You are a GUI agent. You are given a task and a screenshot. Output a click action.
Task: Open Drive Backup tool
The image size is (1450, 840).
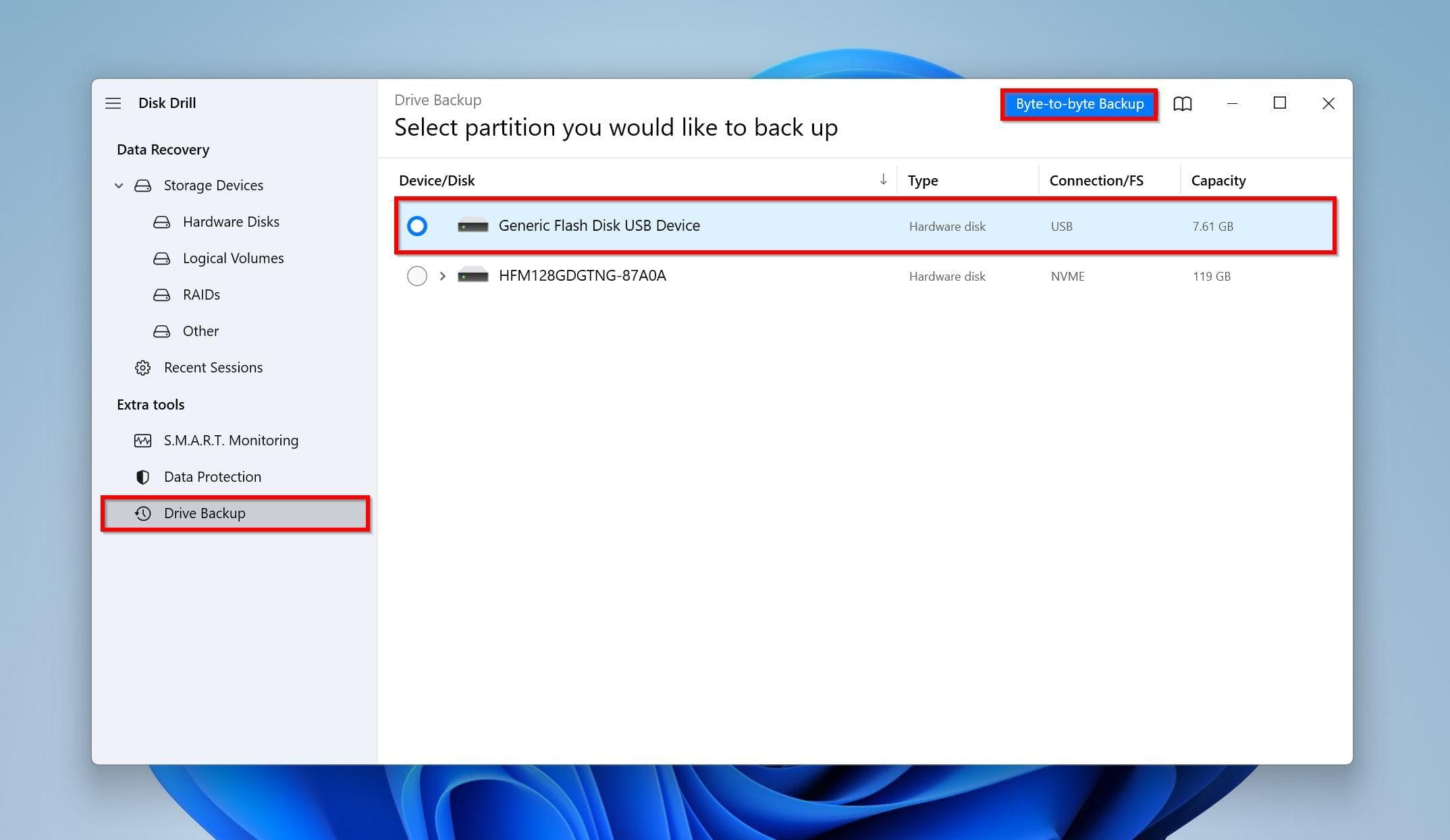coord(205,513)
